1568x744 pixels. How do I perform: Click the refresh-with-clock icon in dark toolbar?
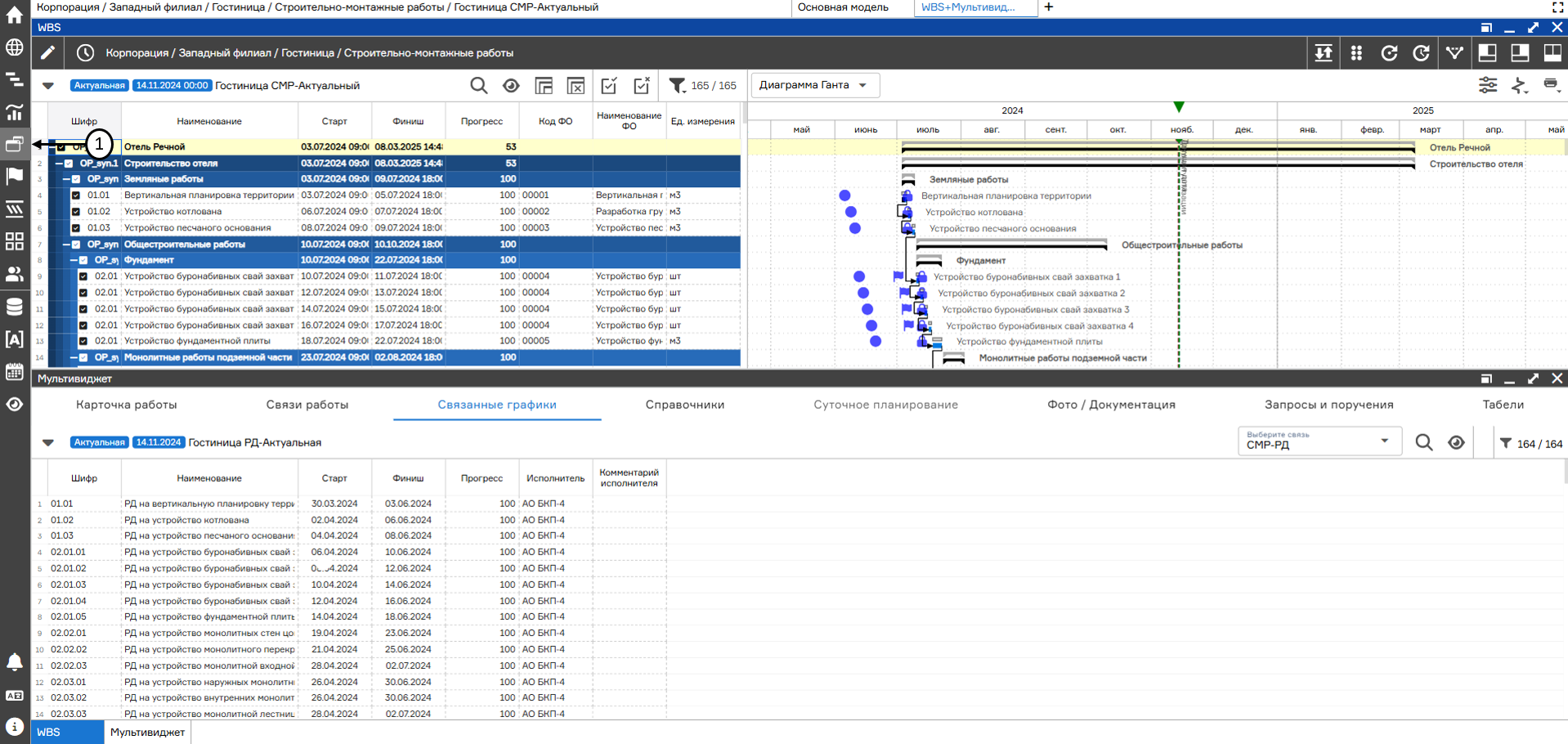[x=1422, y=53]
